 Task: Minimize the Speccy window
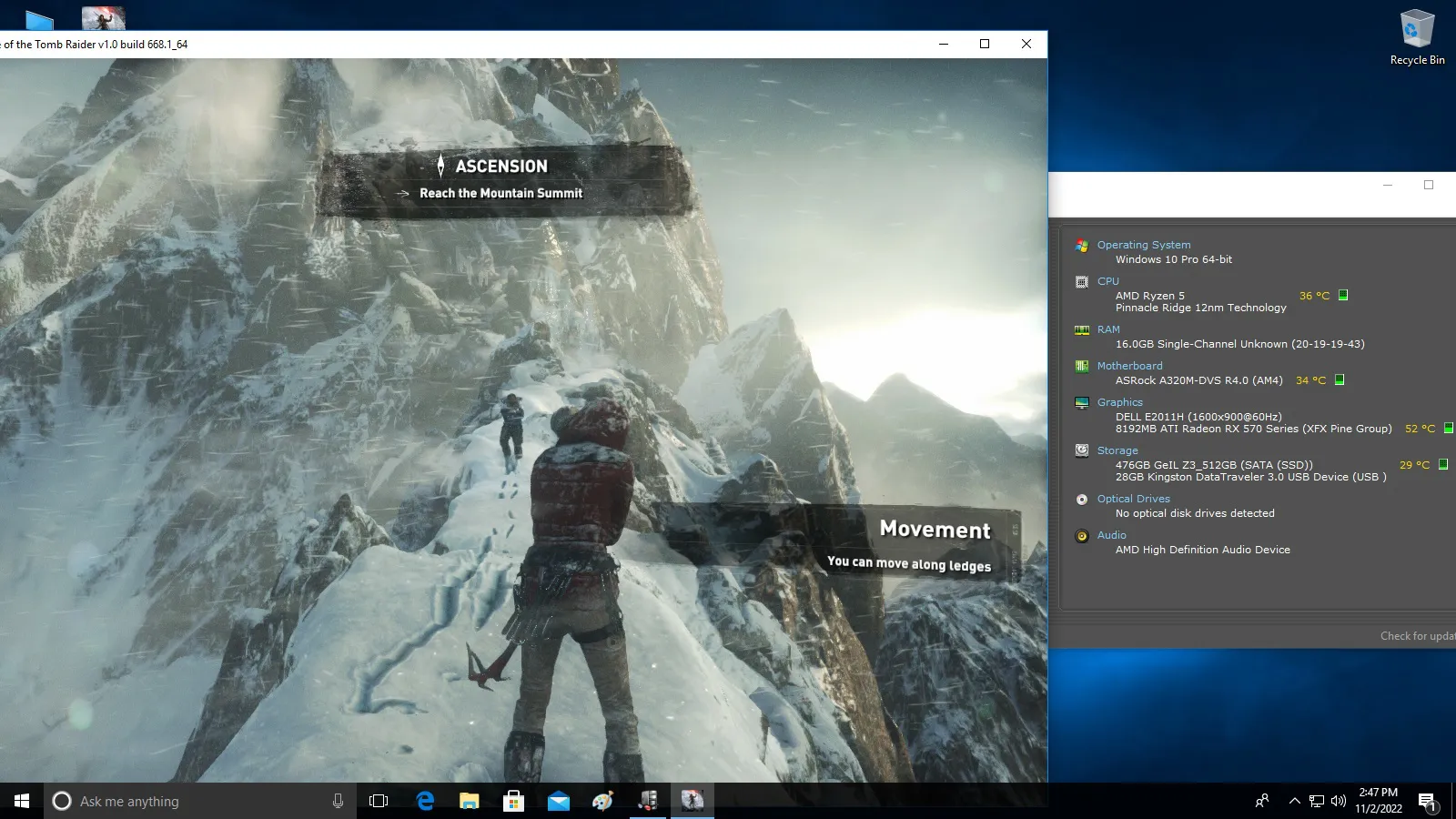pos(1388,185)
